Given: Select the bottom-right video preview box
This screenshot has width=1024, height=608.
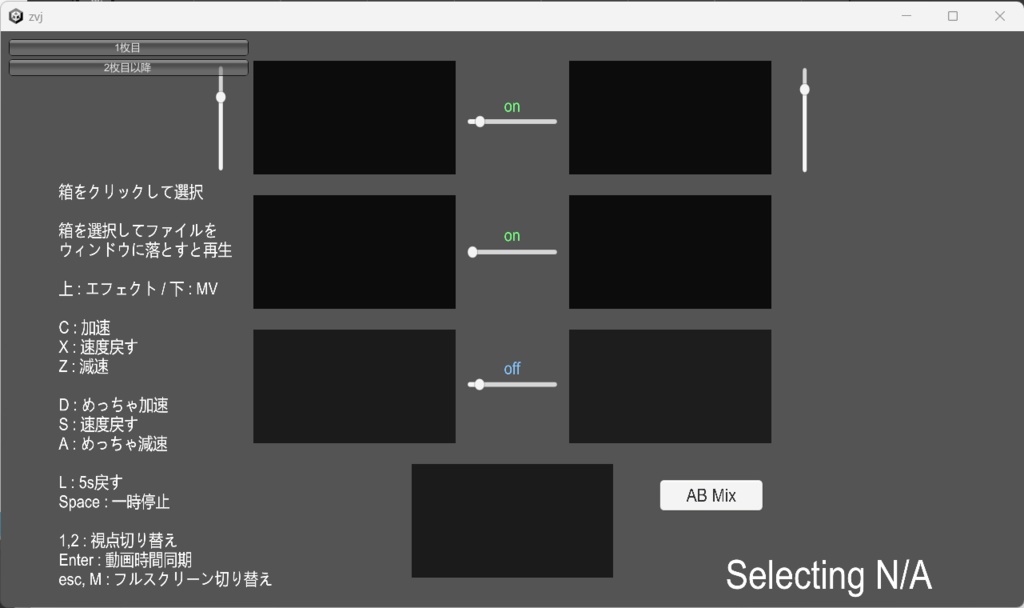Looking at the screenshot, I should tap(670, 385).
